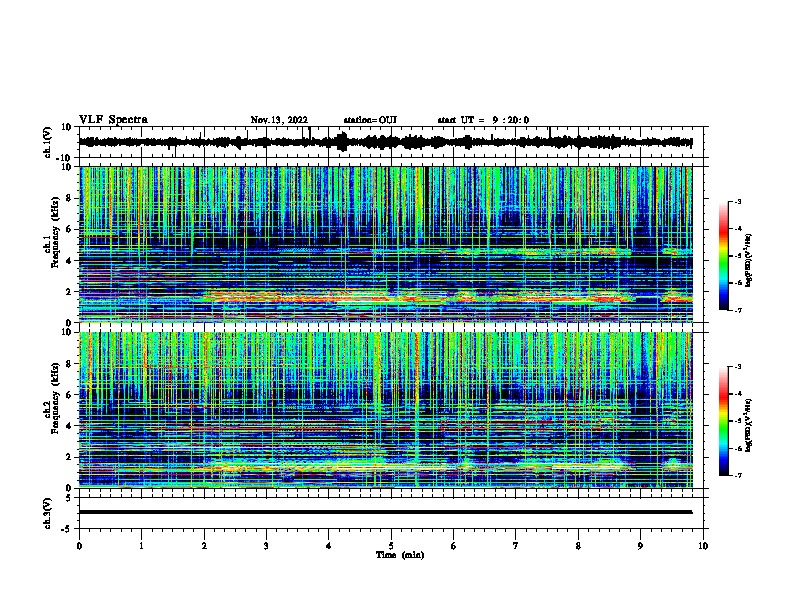Click the "station=OUI" header label
The width and height of the screenshot is (792, 612).
(370, 120)
